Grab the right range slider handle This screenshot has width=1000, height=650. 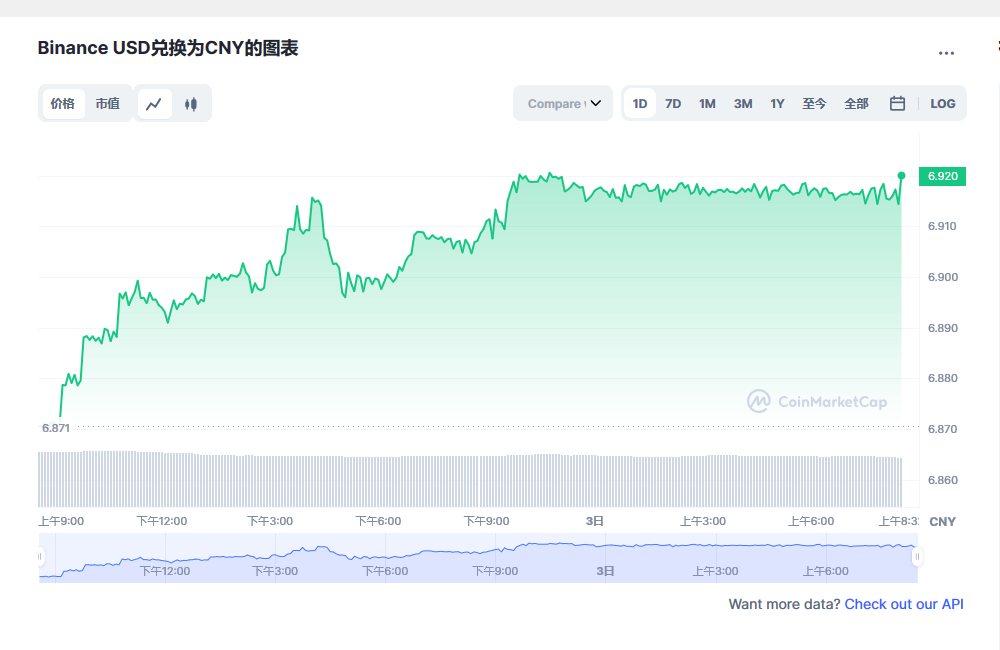click(x=917, y=557)
